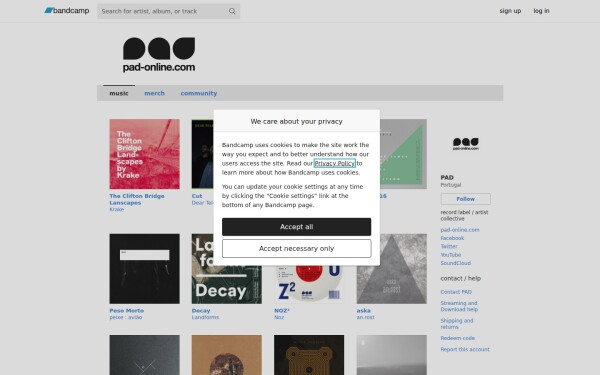Open the brown circle album cover in bottom row
The image size is (600, 375).
coord(227,355)
